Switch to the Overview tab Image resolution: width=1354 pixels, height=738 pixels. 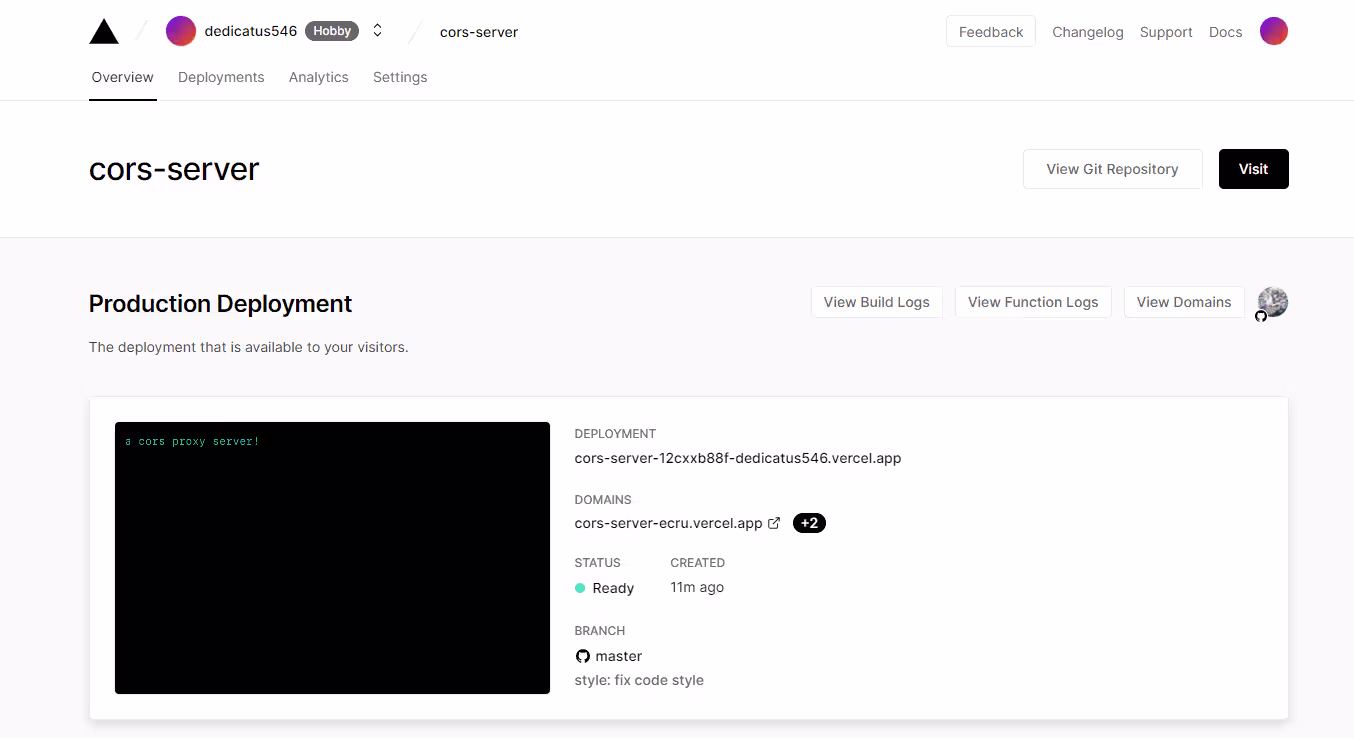tap(123, 77)
